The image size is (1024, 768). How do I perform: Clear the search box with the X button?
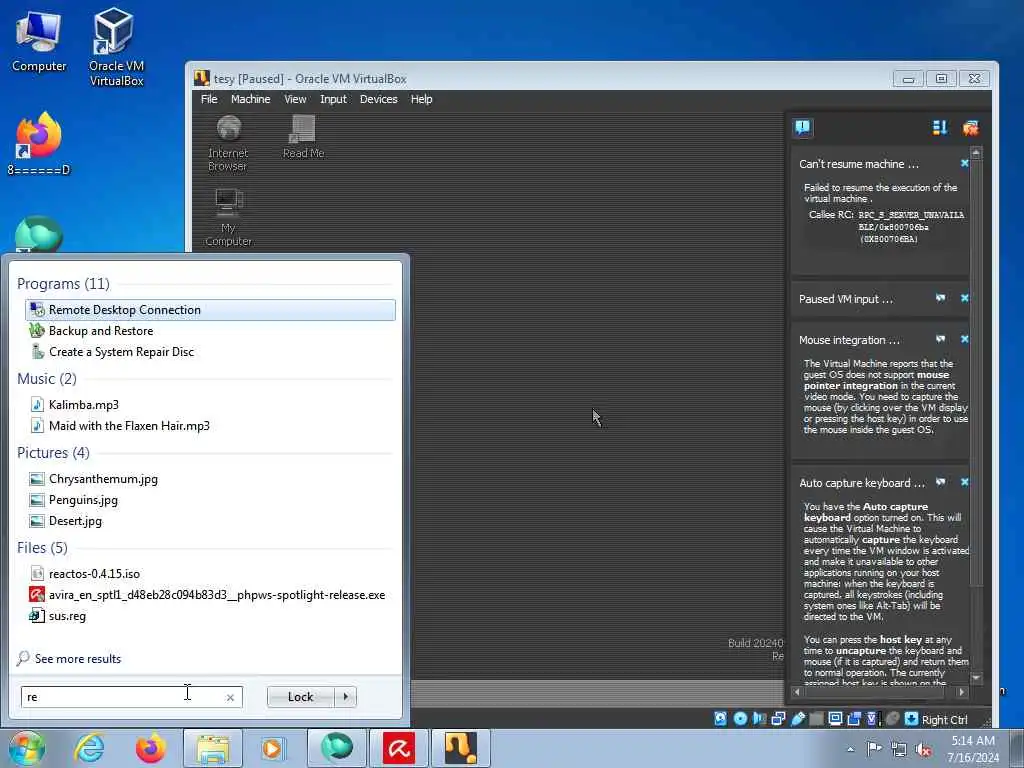coord(230,697)
